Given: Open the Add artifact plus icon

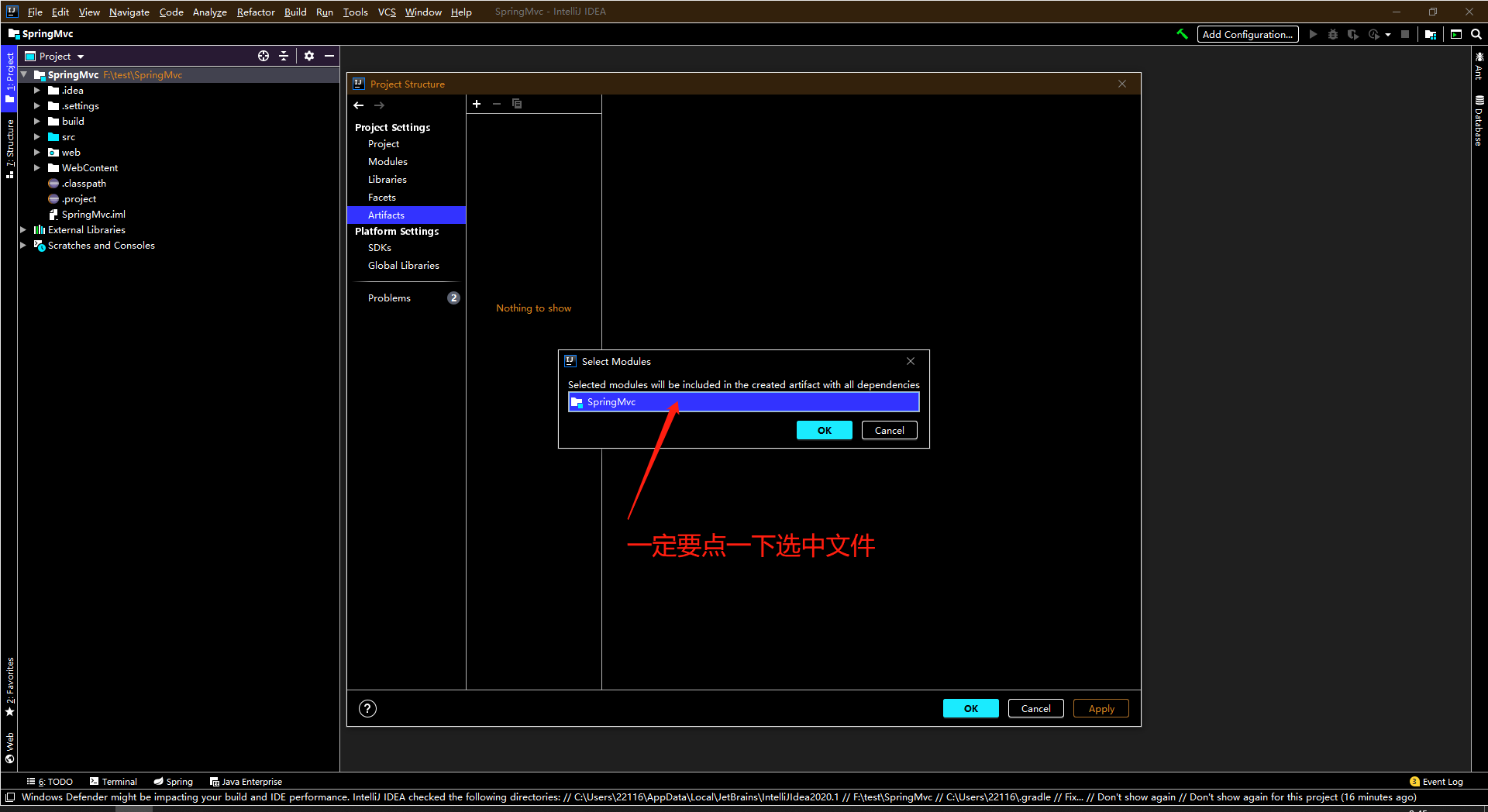Looking at the screenshot, I should [x=476, y=104].
